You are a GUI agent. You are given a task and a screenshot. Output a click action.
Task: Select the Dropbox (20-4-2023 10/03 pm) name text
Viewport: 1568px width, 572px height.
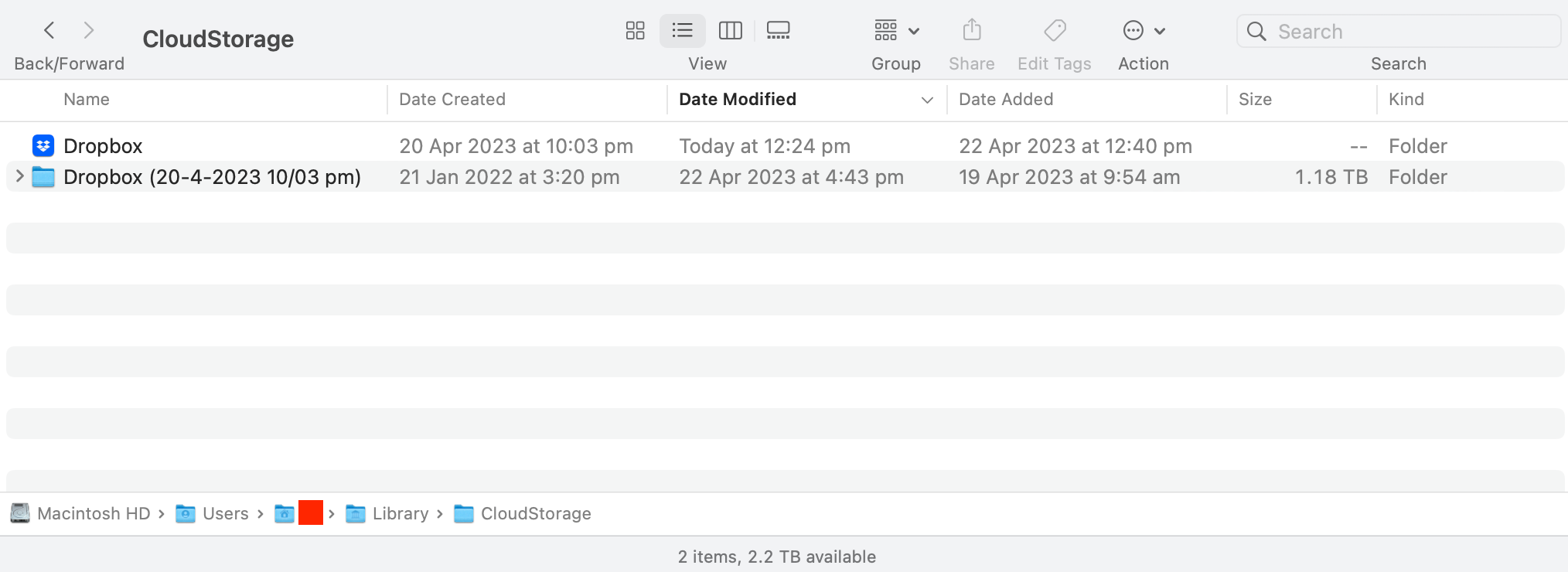coord(212,177)
